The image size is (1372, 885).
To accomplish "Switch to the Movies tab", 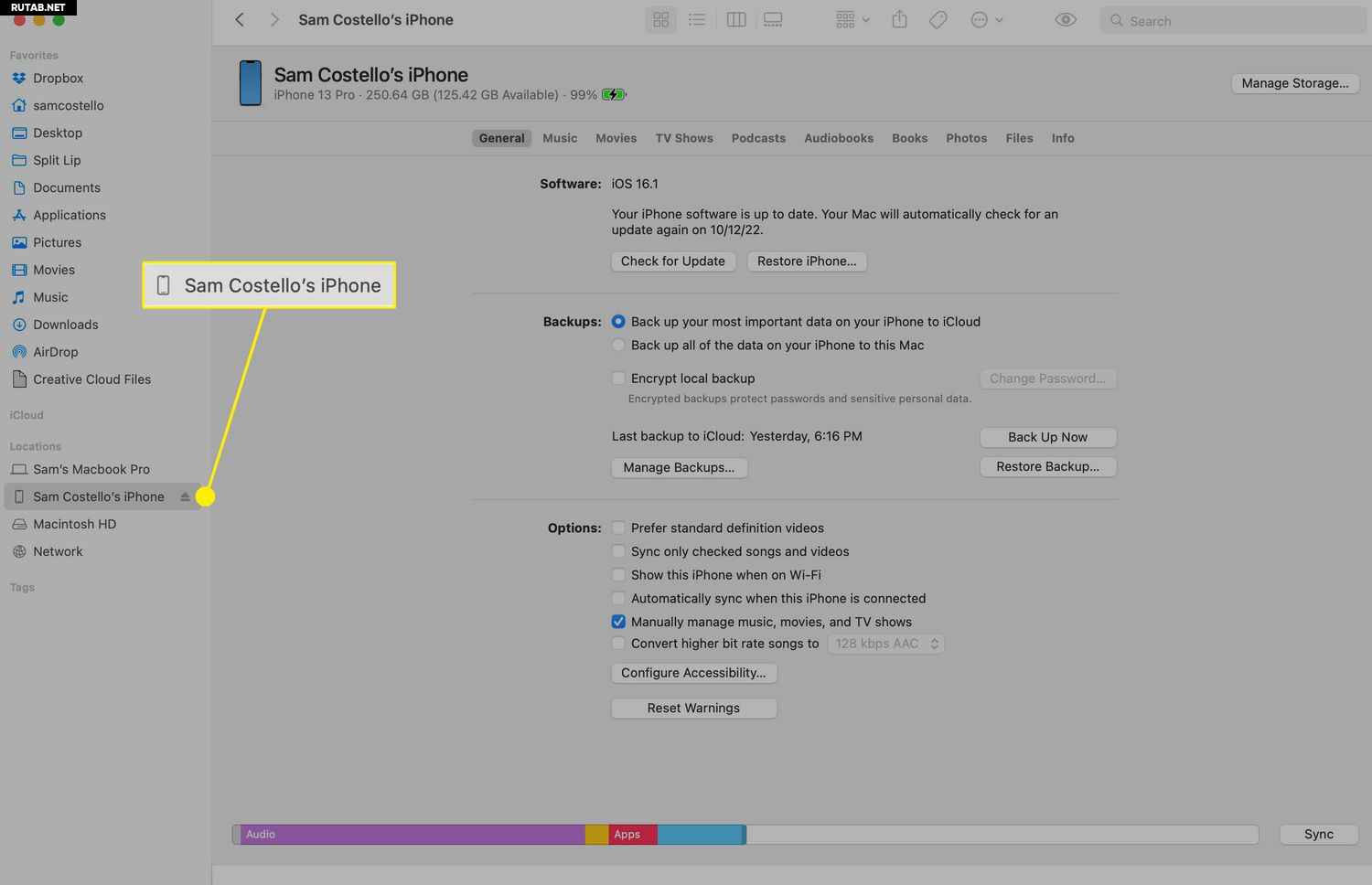I will [x=616, y=138].
